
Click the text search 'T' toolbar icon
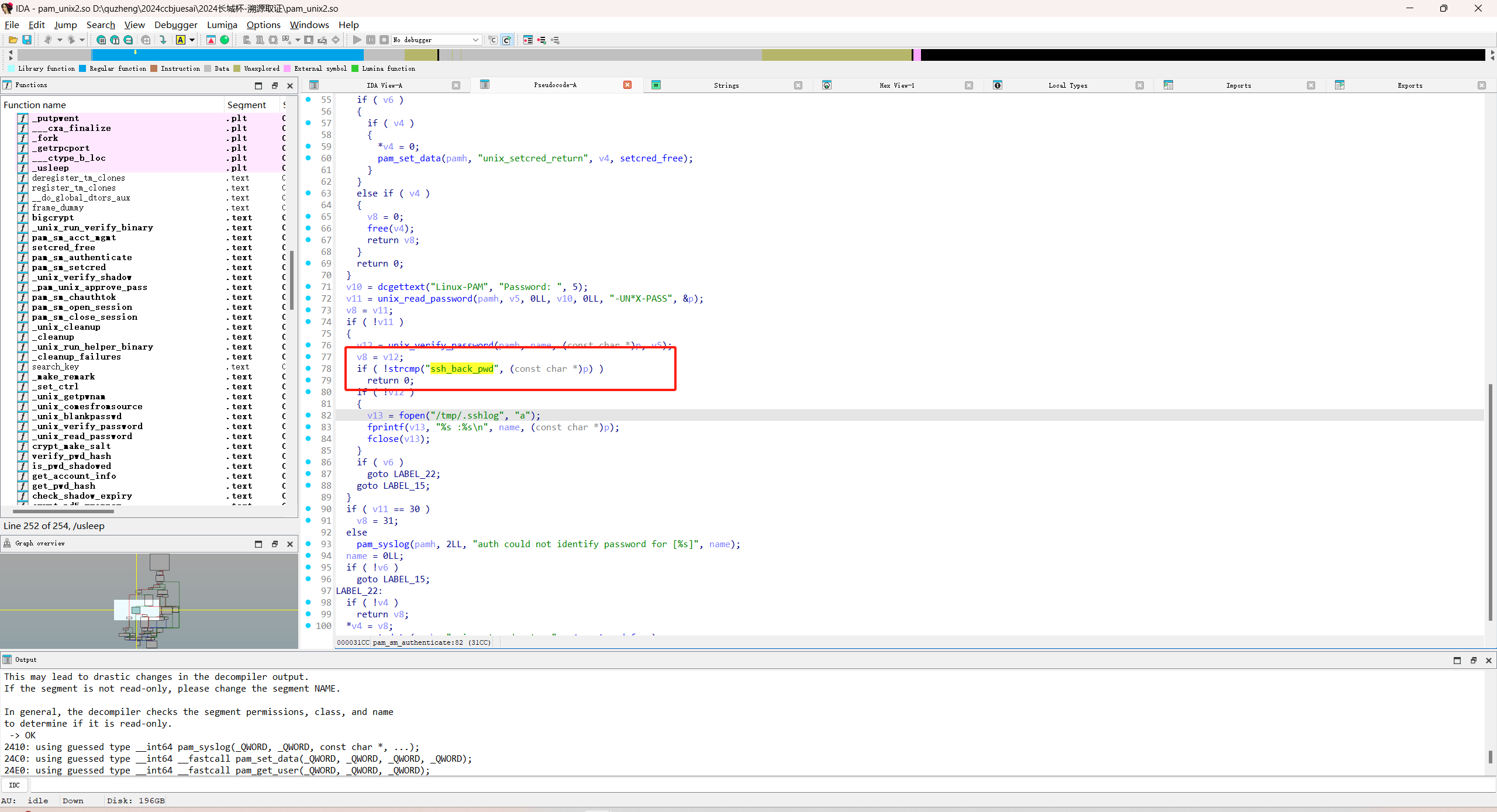tap(115, 40)
